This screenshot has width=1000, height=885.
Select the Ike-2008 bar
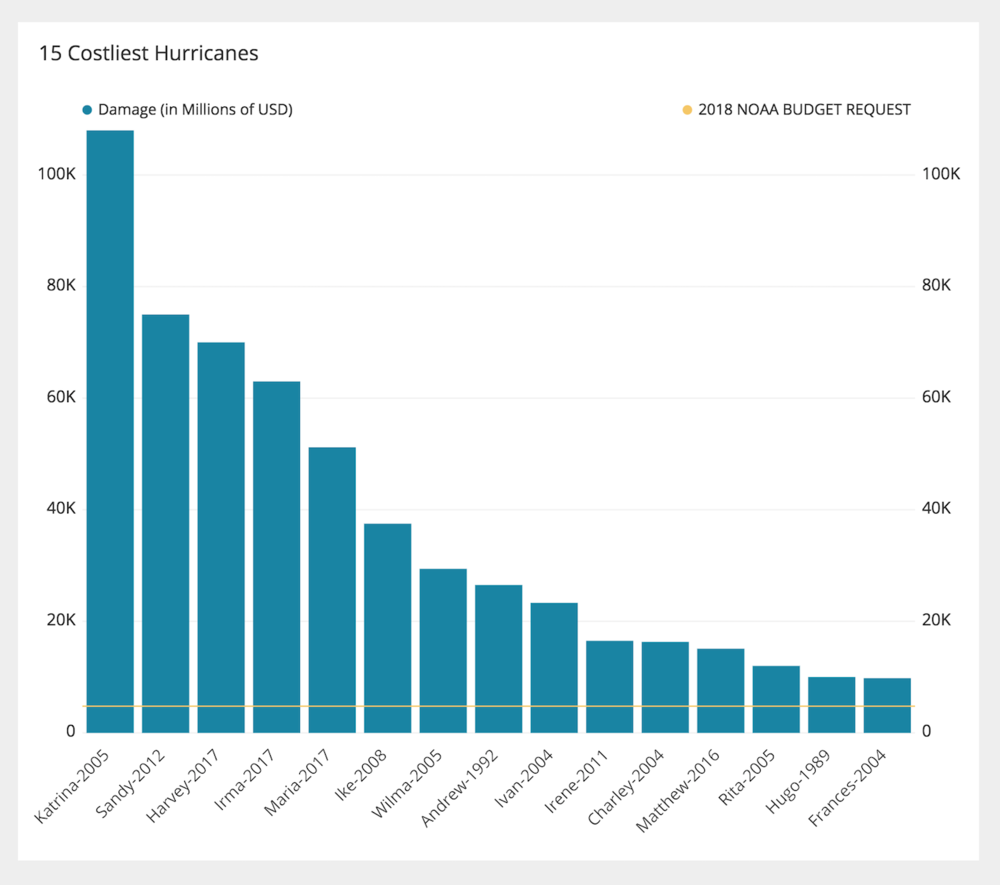click(x=388, y=628)
